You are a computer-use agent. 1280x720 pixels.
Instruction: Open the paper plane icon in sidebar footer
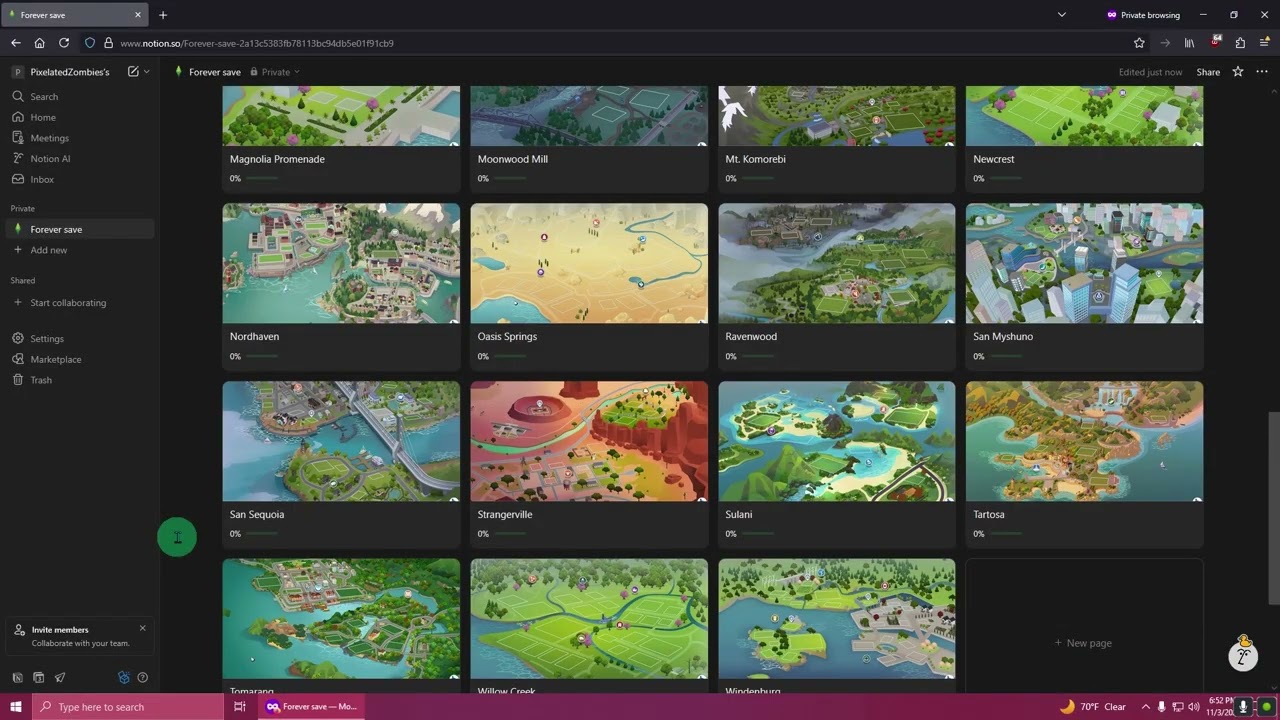[x=60, y=677]
